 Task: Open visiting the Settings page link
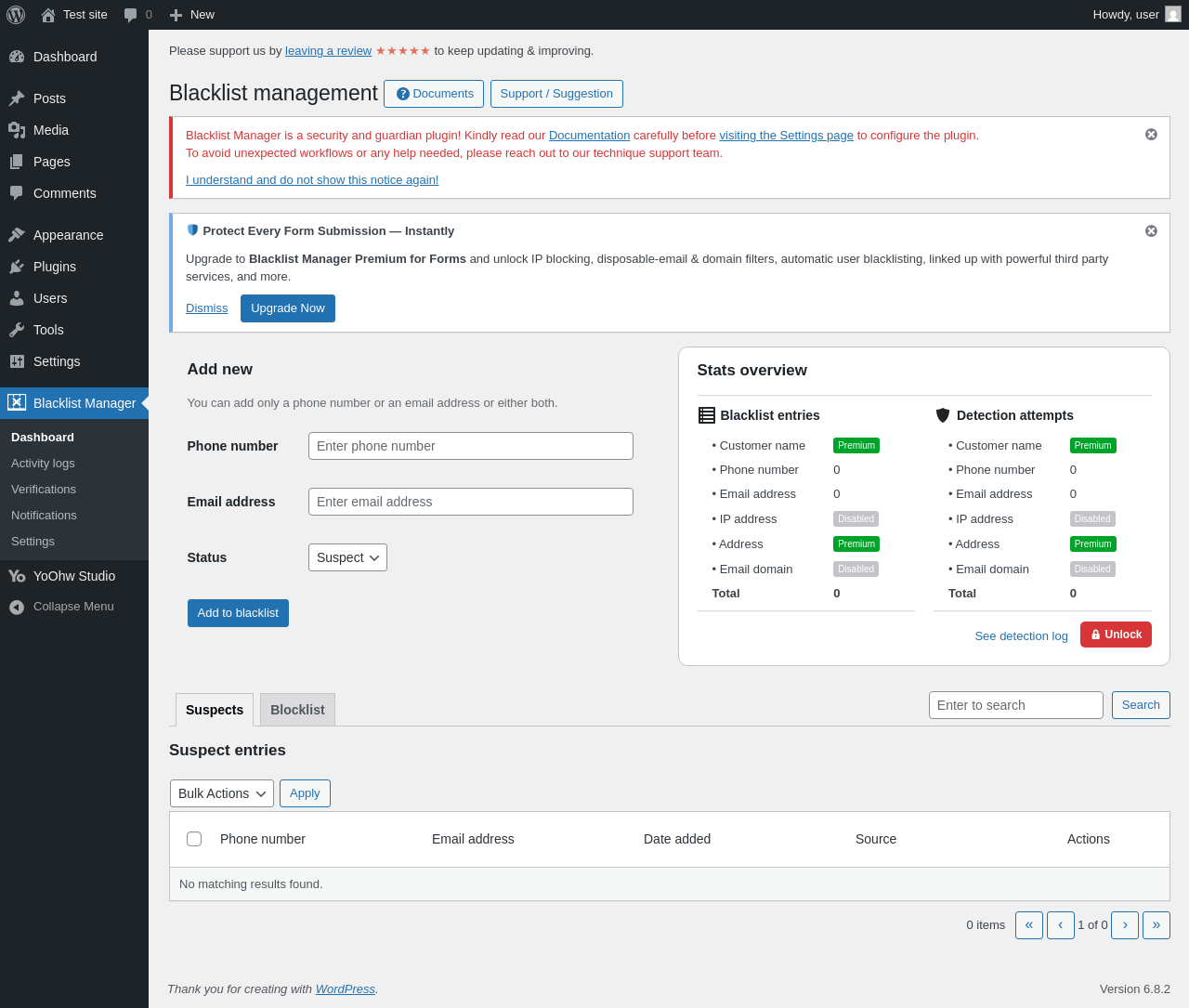point(786,136)
